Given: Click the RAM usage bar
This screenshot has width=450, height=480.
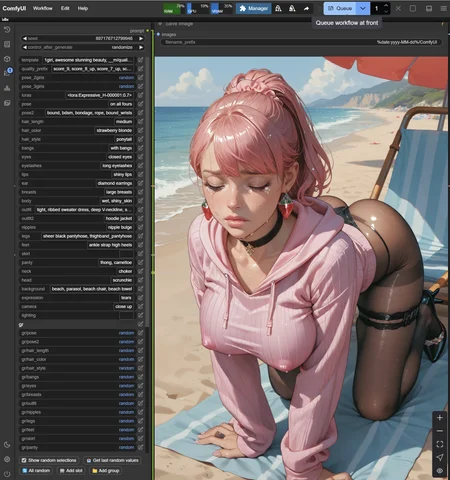Looking at the screenshot, I should (x=174, y=9).
